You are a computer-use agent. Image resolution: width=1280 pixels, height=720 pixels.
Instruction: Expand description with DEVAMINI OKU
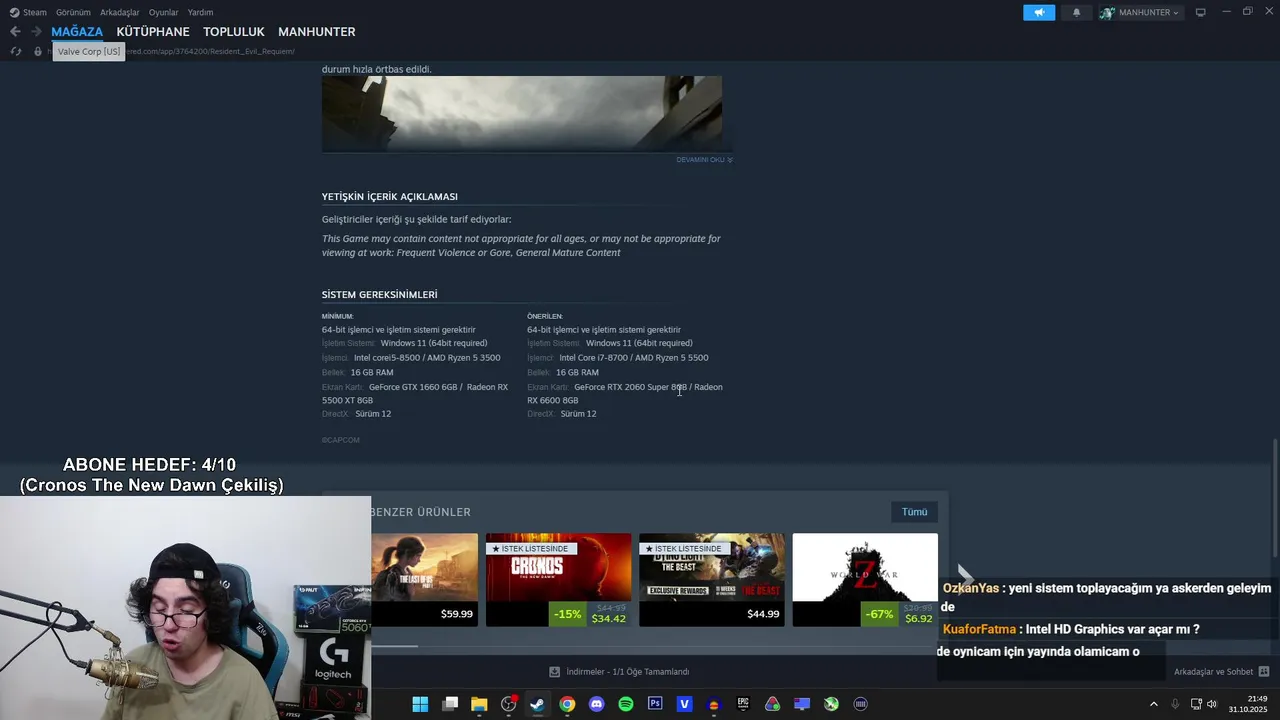[x=704, y=160]
